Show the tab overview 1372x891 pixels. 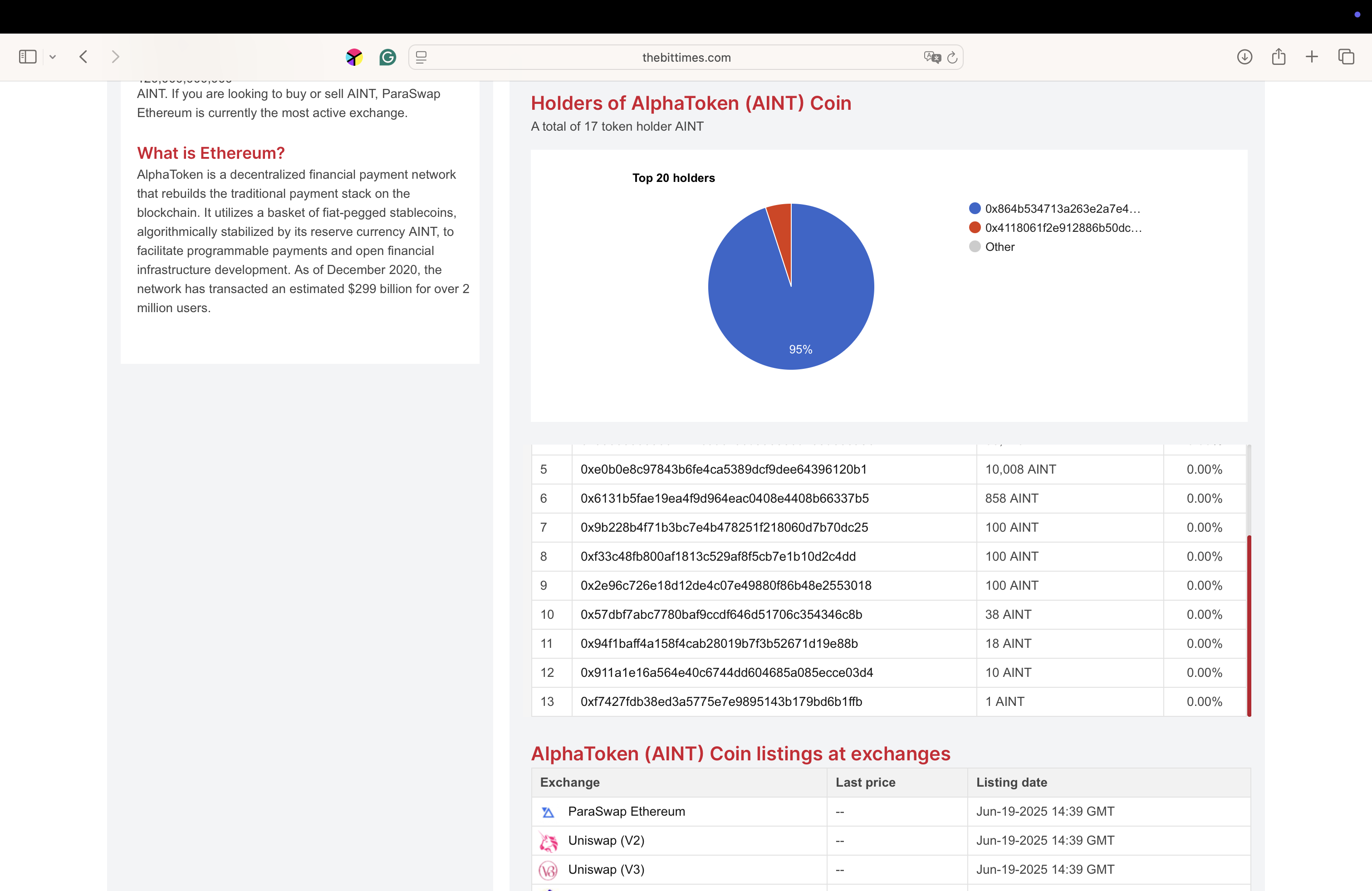[1346, 56]
